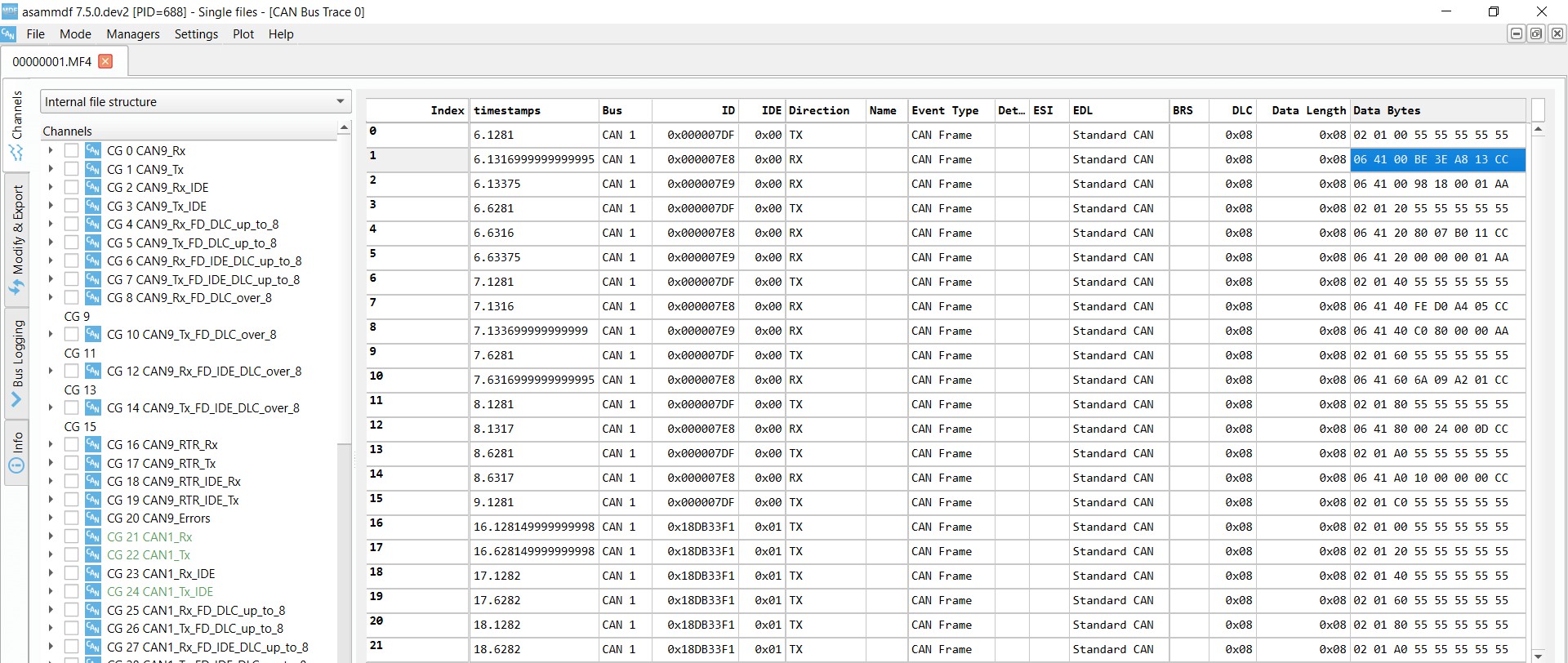1568x663 pixels.
Task: Click the timestamps column header
Action: 535,110
